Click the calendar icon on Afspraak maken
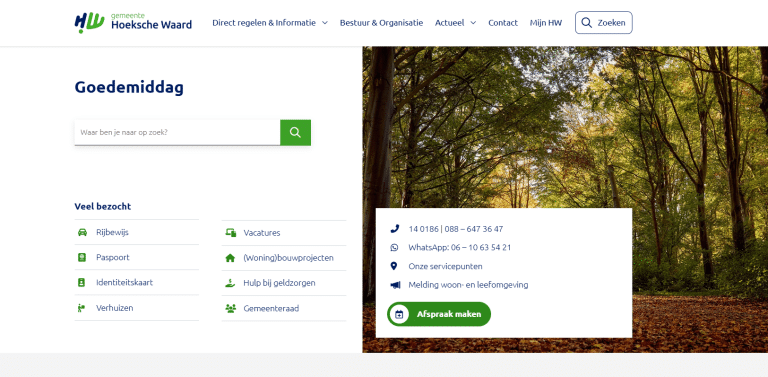768x377 pixels. coord(399,314)
